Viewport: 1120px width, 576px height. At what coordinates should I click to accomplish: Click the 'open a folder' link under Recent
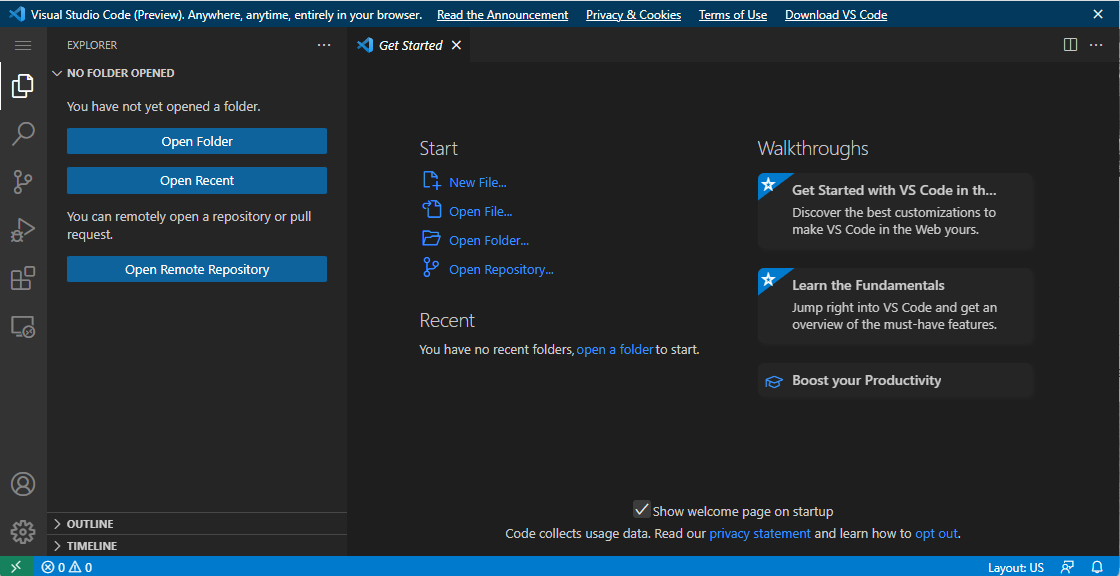click(x=615, y=349)
